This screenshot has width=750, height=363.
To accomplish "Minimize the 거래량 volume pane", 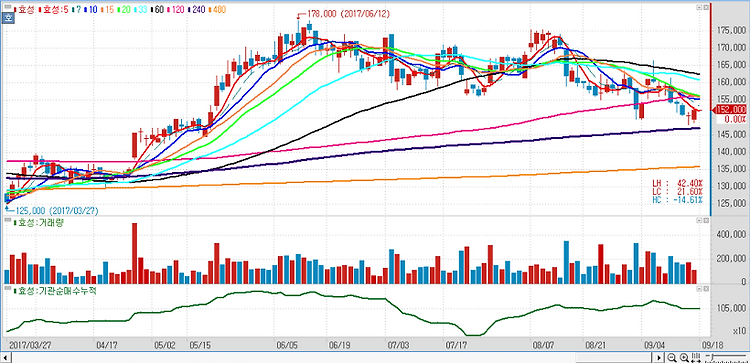I will pos(699,220).
